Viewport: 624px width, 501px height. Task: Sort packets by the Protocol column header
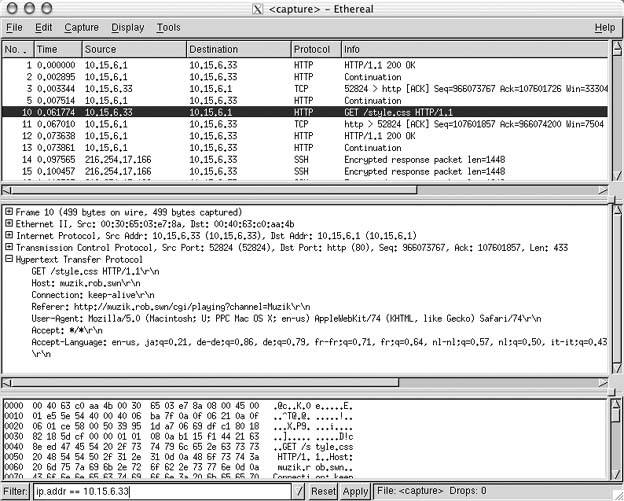coord(315,49)
